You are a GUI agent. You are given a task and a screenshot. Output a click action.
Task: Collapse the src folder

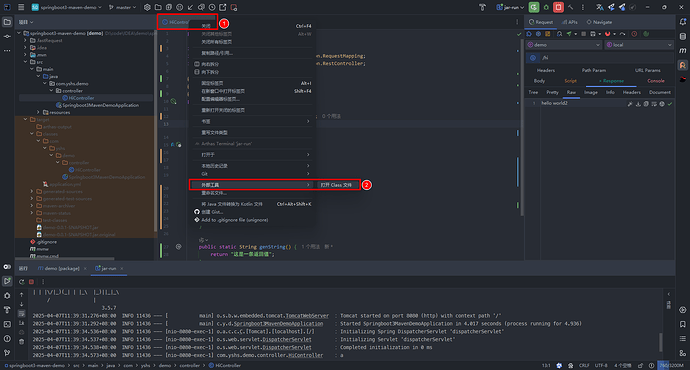pos(25,62)
